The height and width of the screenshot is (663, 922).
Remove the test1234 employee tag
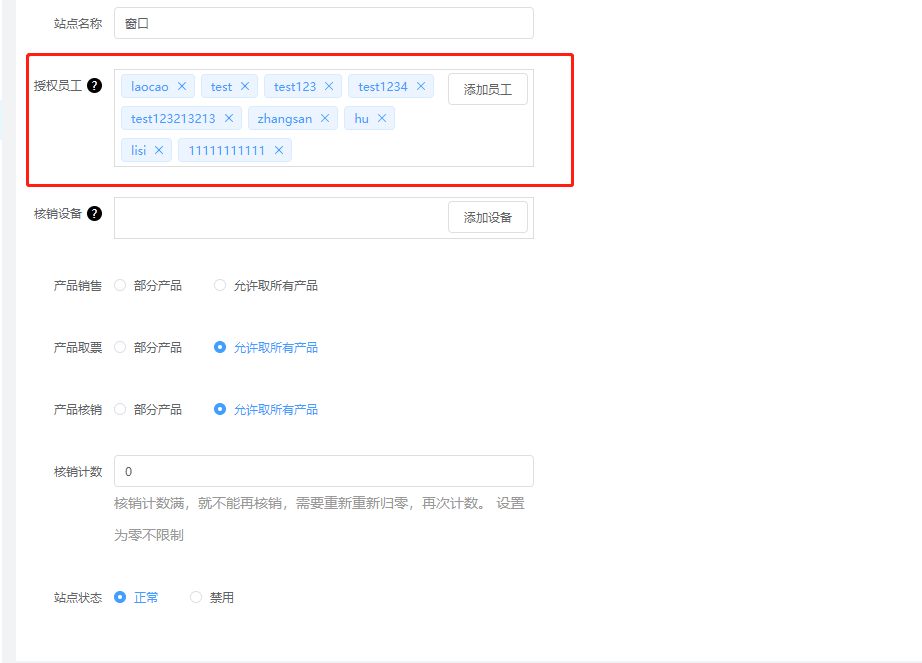point(421,87)
